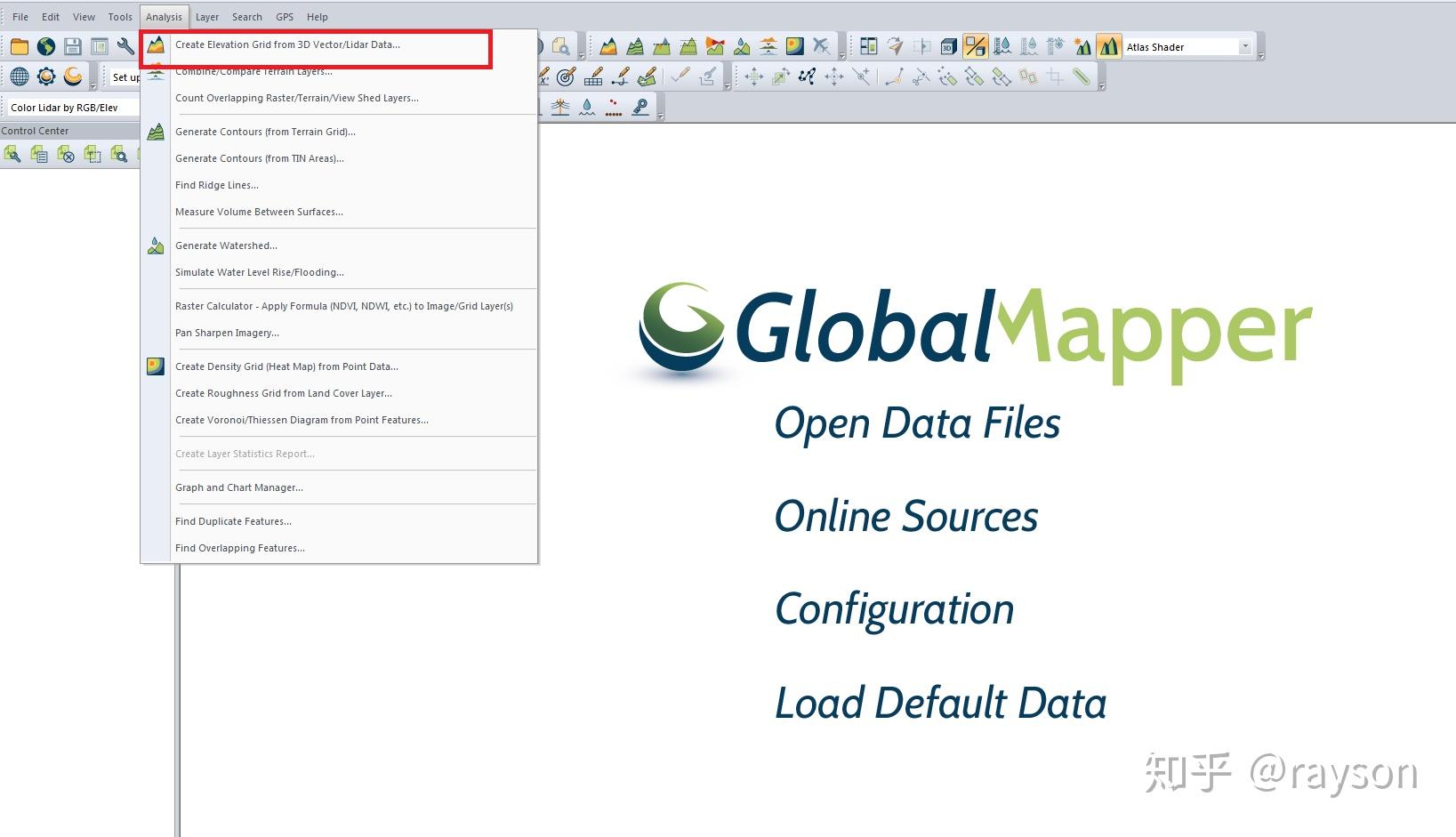Click the 3D View cube icon
Viewport: 1456px width, 837px height.
(x=949, y=46)
